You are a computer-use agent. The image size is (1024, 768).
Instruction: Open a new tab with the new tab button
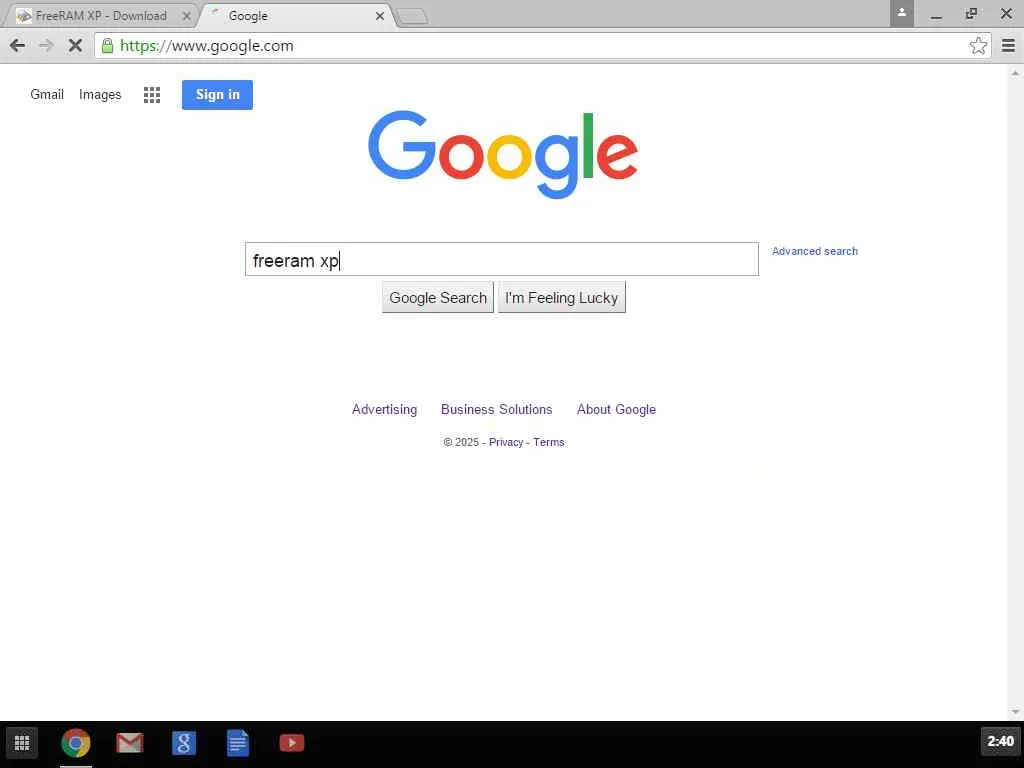412,17
